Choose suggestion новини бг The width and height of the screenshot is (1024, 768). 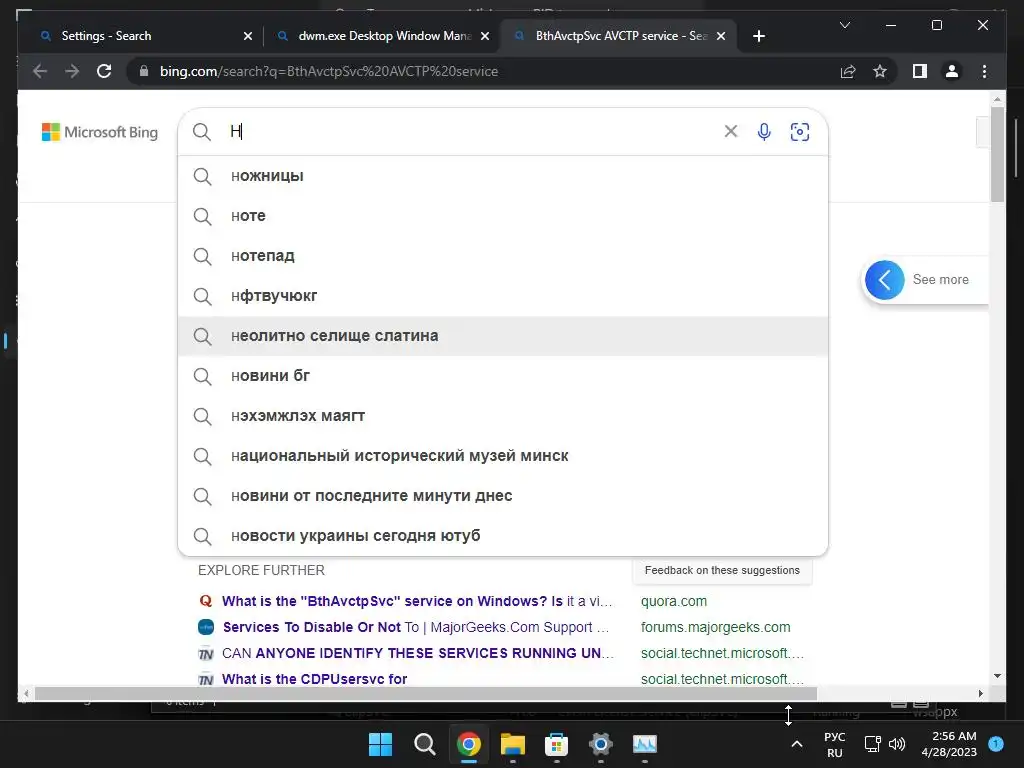coord(503,376)
